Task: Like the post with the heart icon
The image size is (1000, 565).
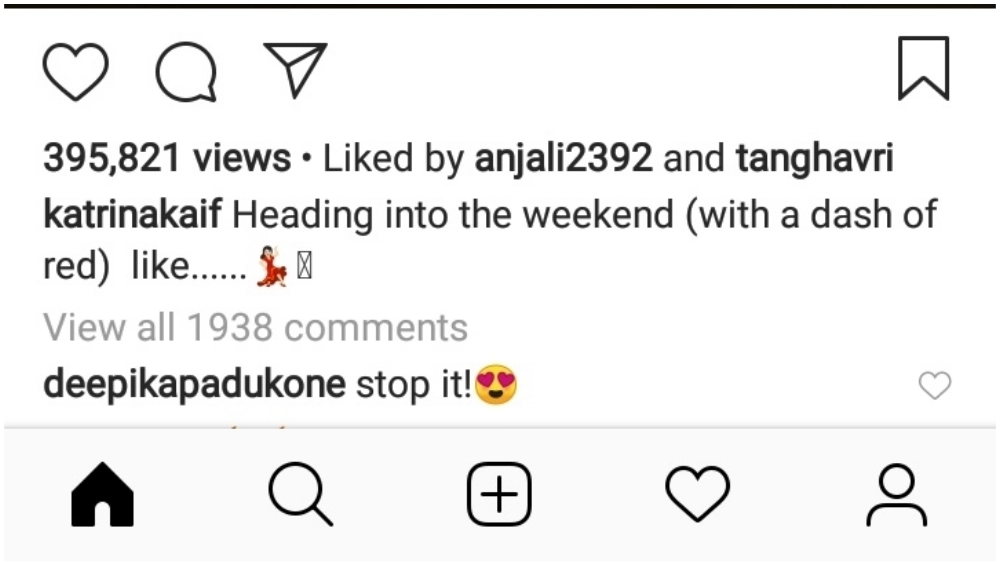Action: [x=76, y=72]
